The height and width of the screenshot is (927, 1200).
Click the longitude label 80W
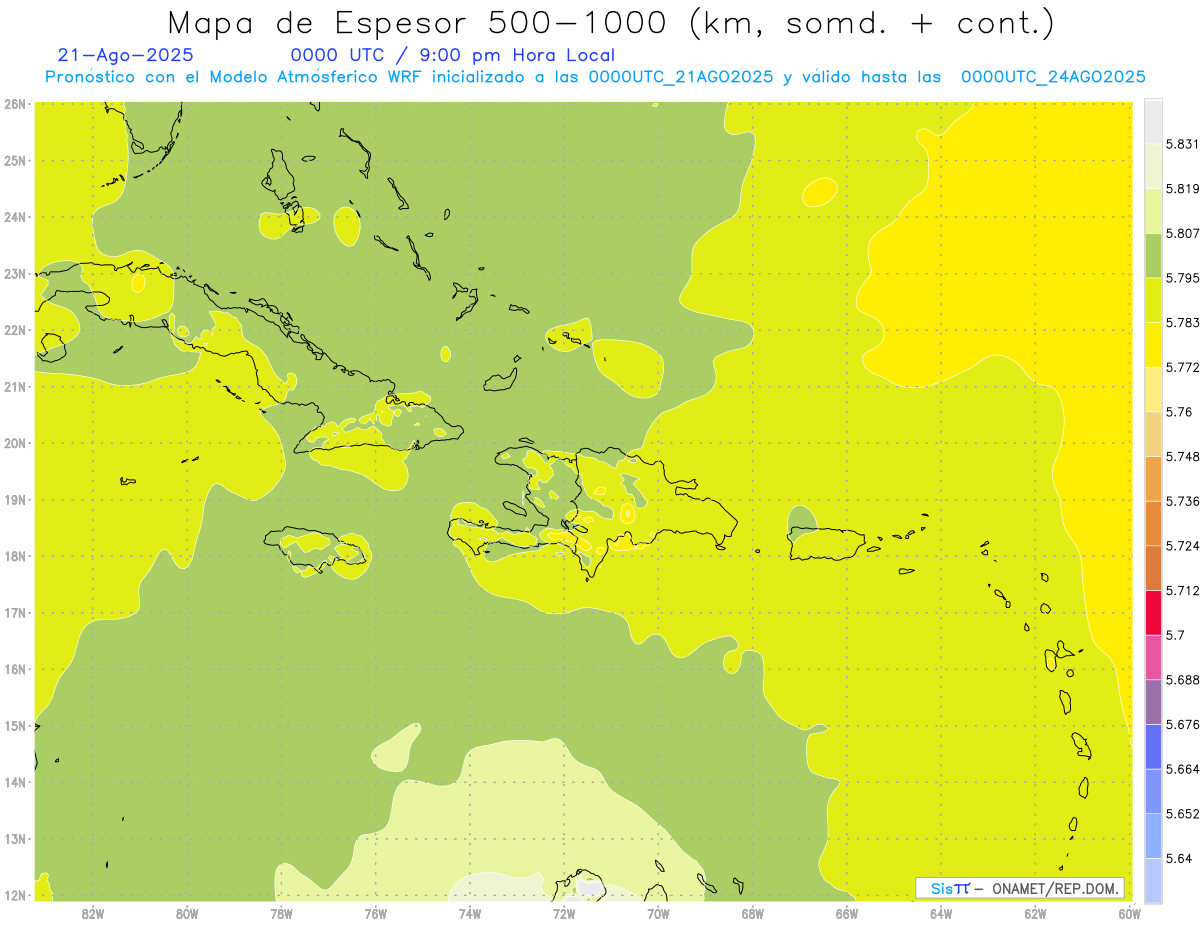click(x=187, y=914)
